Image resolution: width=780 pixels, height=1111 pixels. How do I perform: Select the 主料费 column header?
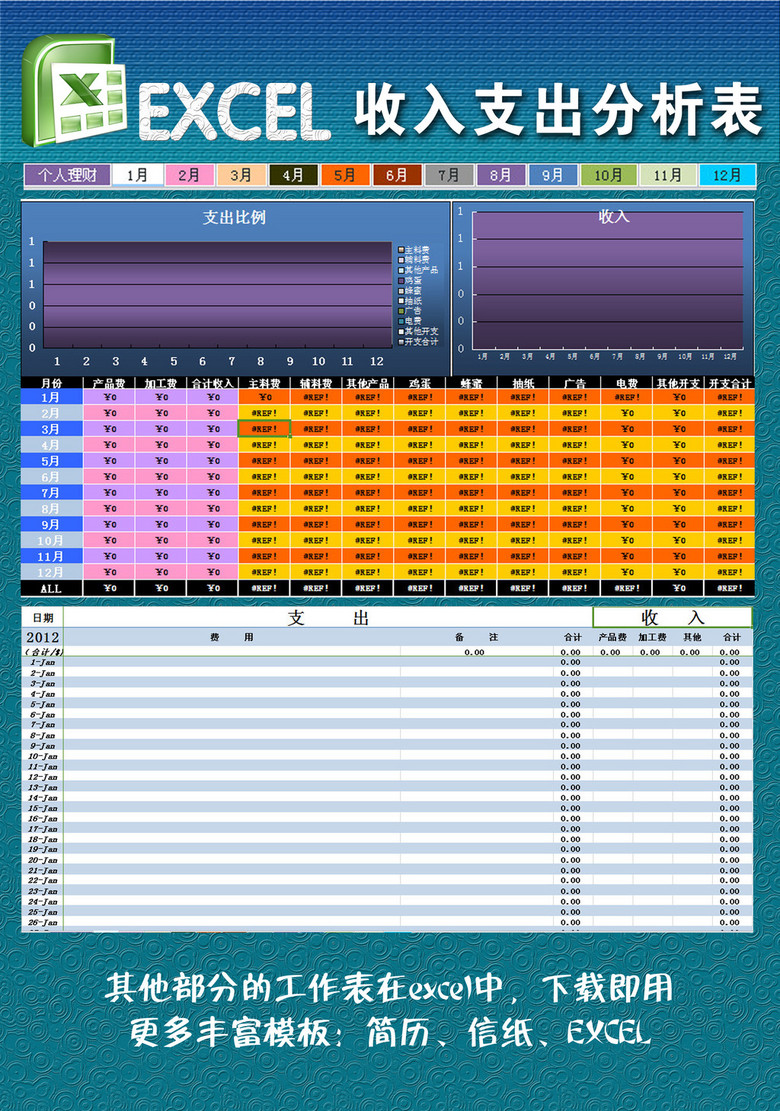[x=264, y=383]
